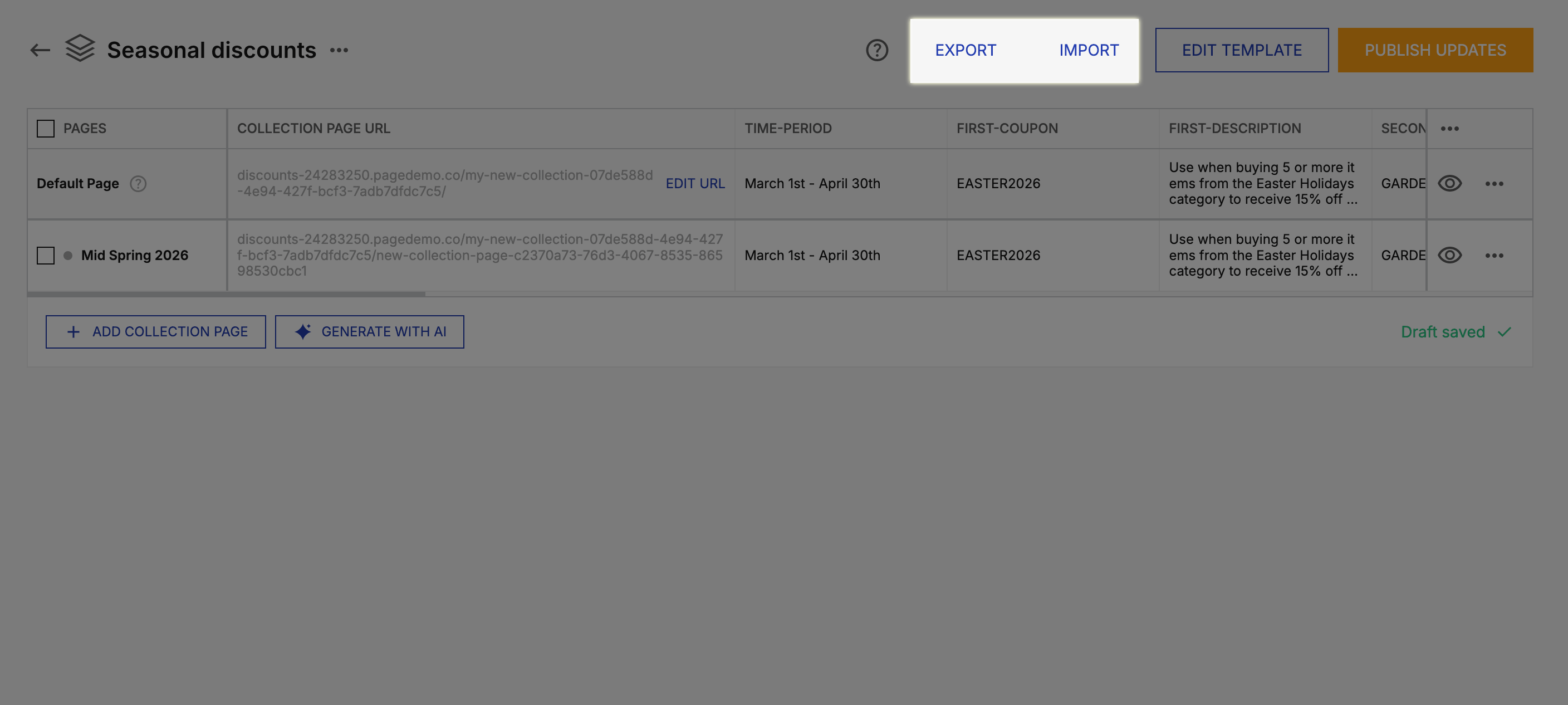Check the Mid Spring 2026 checkbox
The height and width of the screenshot is (705, 1568).
[x=46, y=256]
